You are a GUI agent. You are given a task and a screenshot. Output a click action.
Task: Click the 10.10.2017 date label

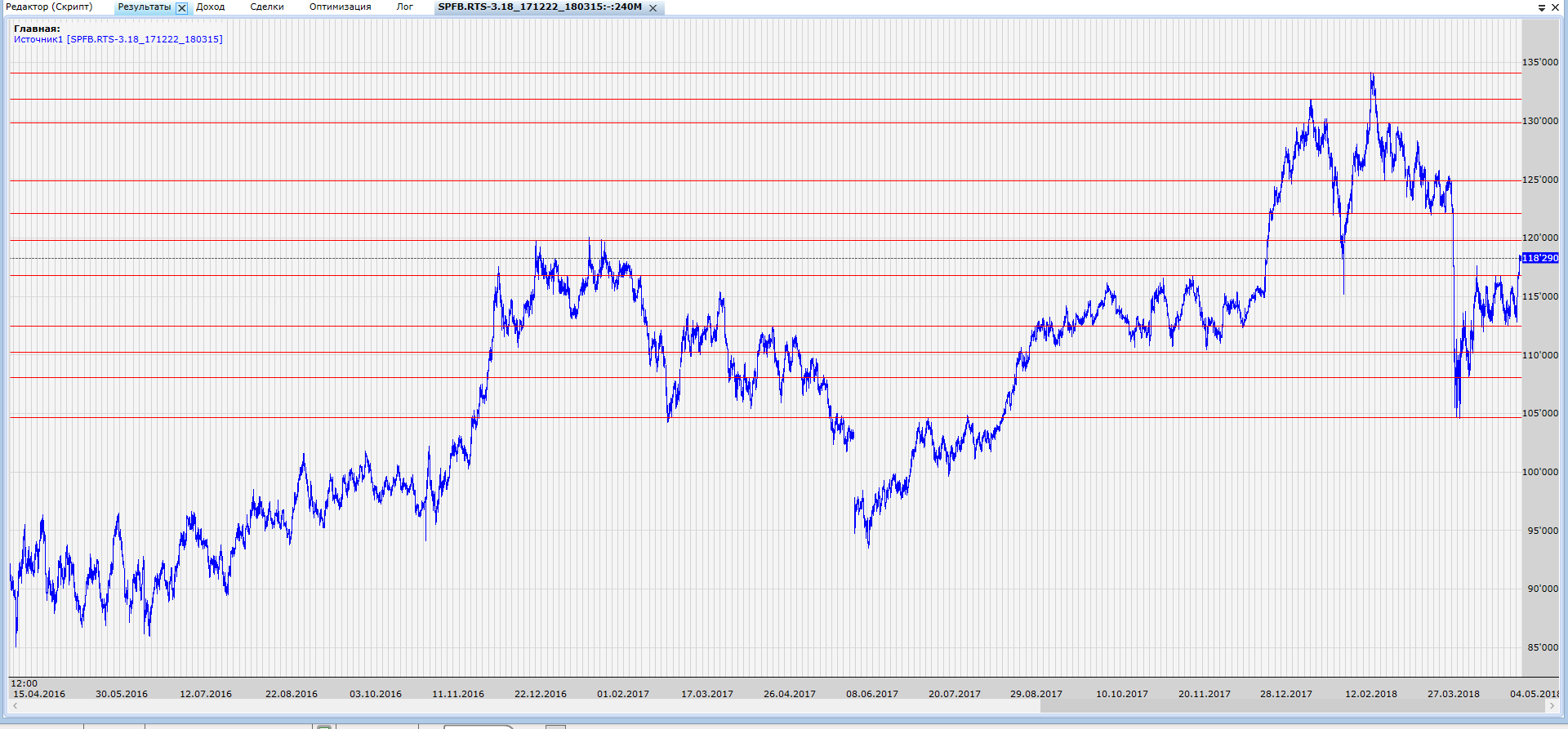tap(1122, 694)
